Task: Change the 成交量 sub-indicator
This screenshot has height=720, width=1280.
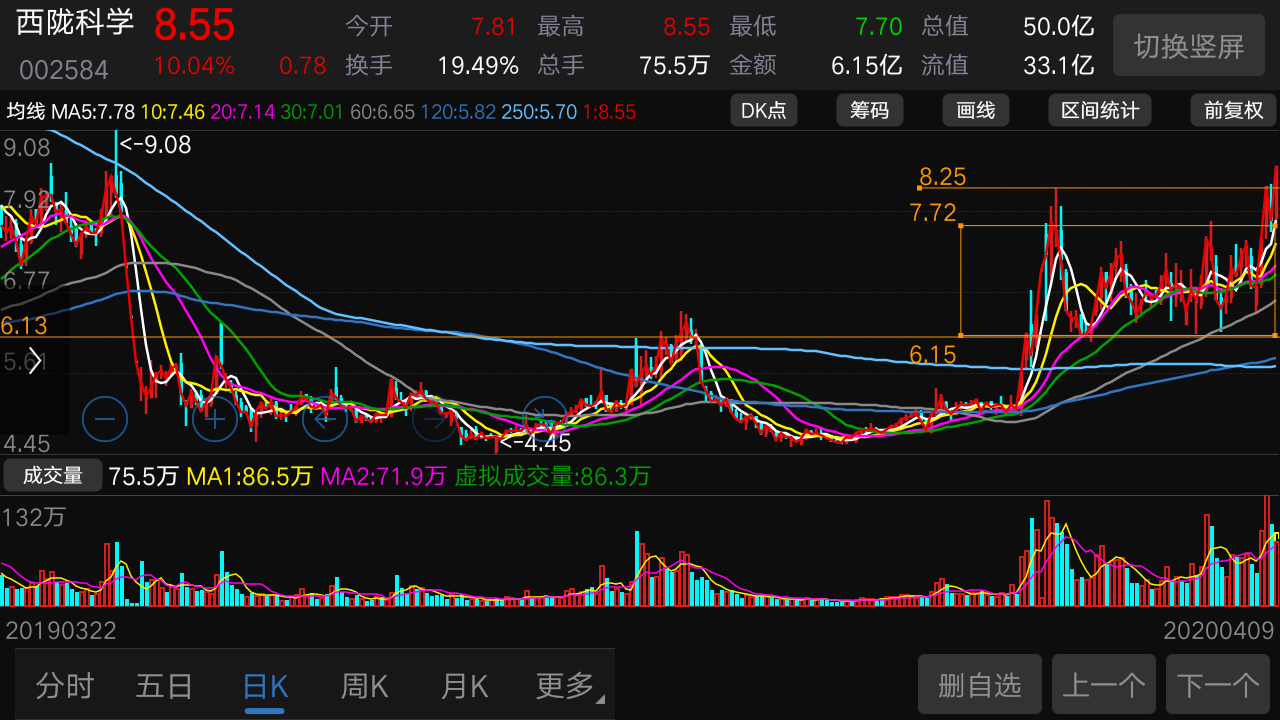Action: coord(53,476)
